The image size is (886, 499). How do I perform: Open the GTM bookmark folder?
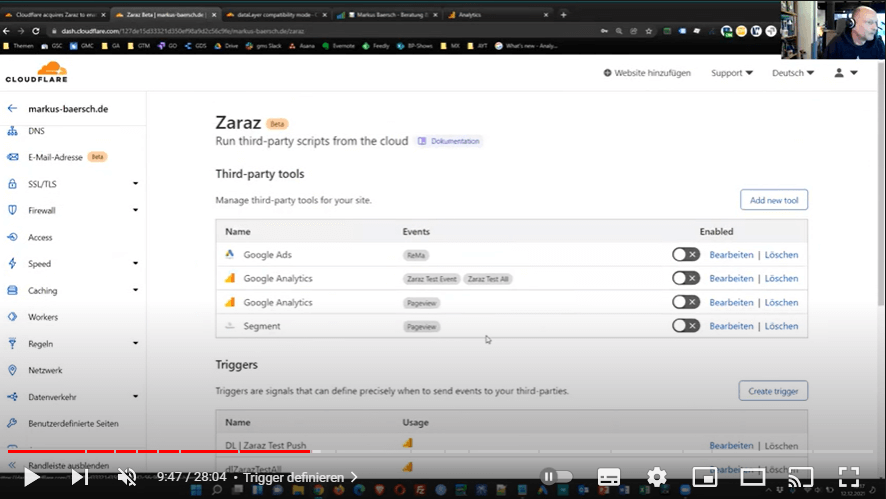click(x=138, y=46)
